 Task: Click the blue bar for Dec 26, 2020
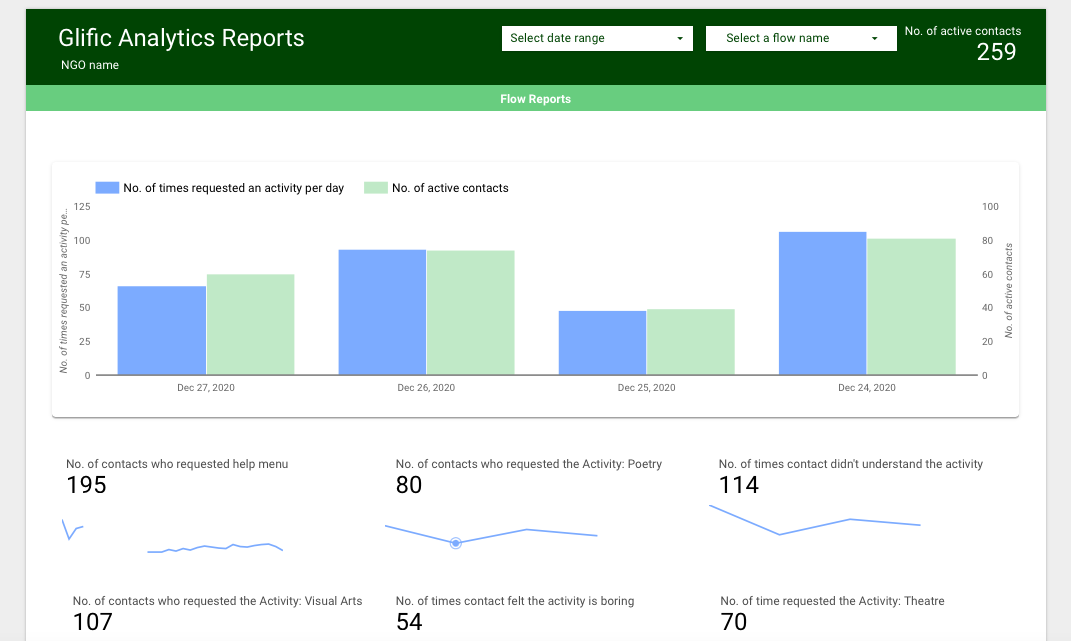(382, 312)
